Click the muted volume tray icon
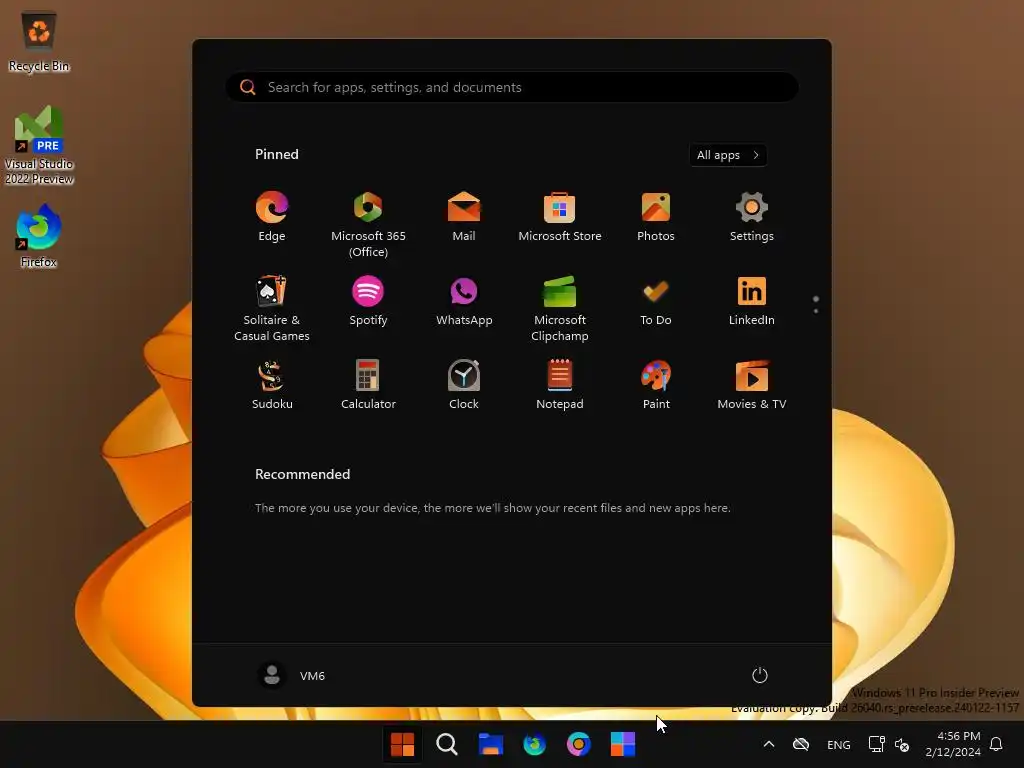1024x768 pixels. [902, 744]
